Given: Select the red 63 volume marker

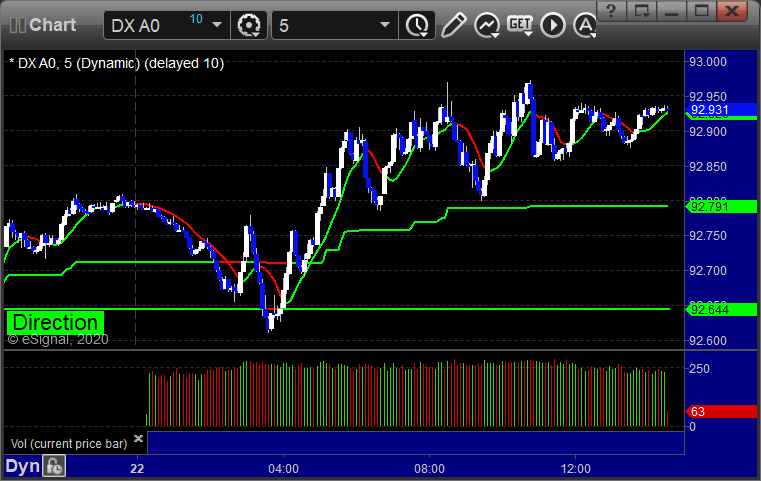Looking at the screenshot, I should click(721, 412).
